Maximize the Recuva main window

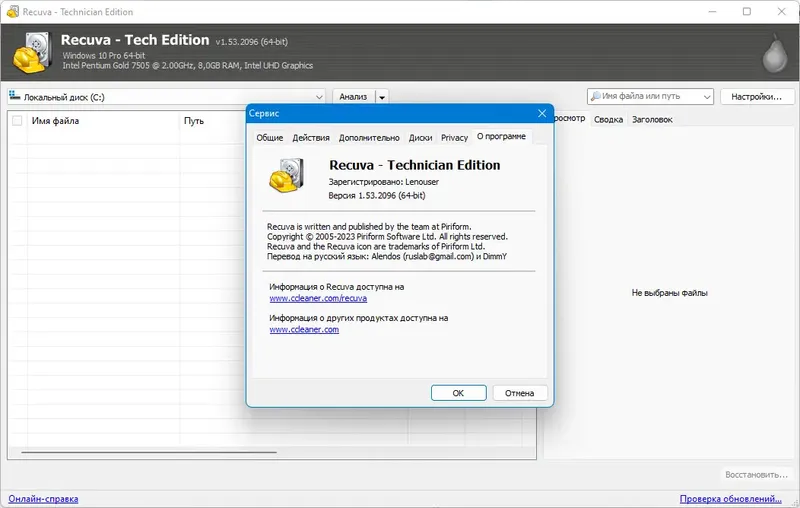747,11
